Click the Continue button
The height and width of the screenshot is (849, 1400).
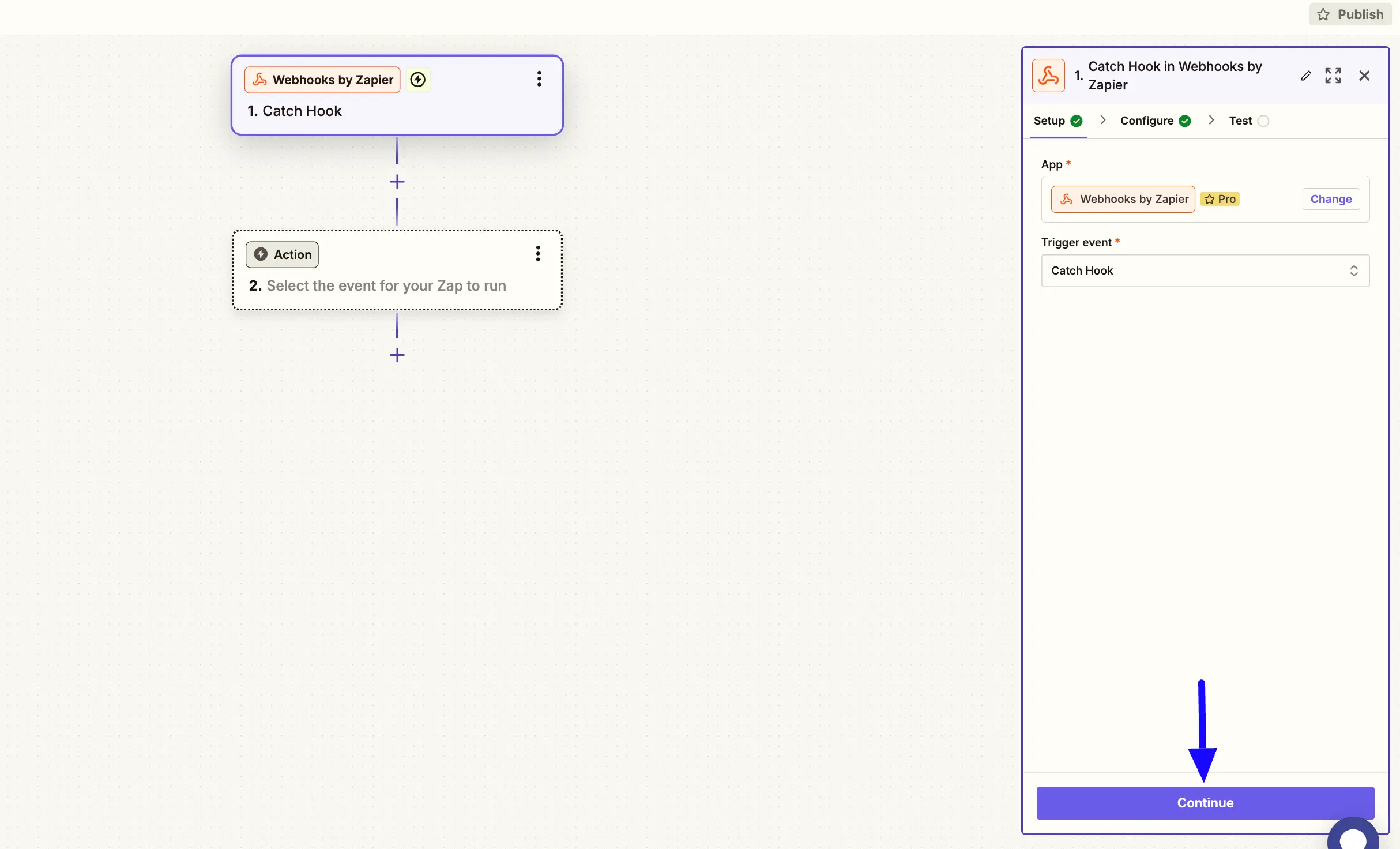click(1205, 802)
